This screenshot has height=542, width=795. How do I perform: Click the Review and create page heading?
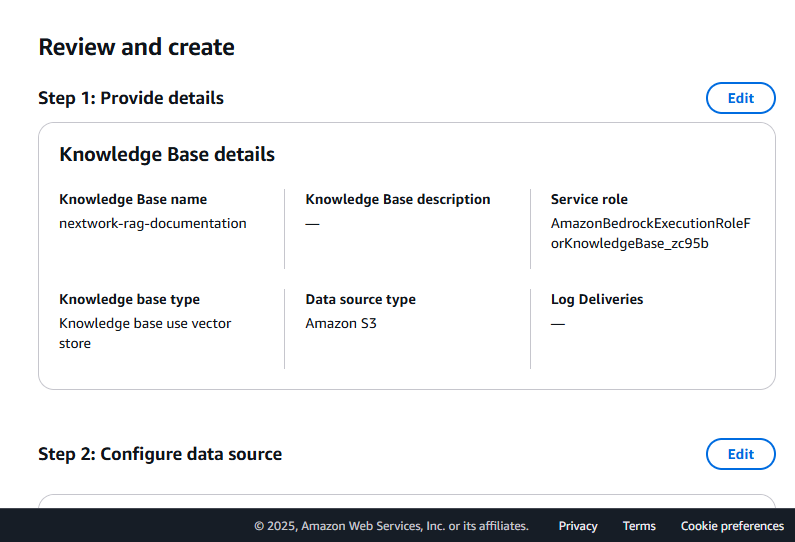pos(136,47)
